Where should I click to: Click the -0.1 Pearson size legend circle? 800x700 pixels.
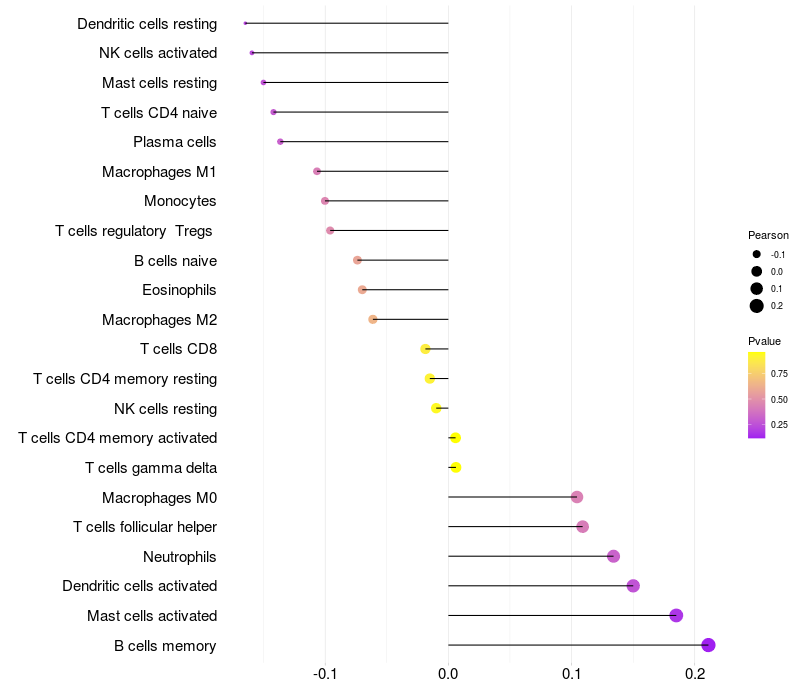pyautogui.click(x=757, y=254)
